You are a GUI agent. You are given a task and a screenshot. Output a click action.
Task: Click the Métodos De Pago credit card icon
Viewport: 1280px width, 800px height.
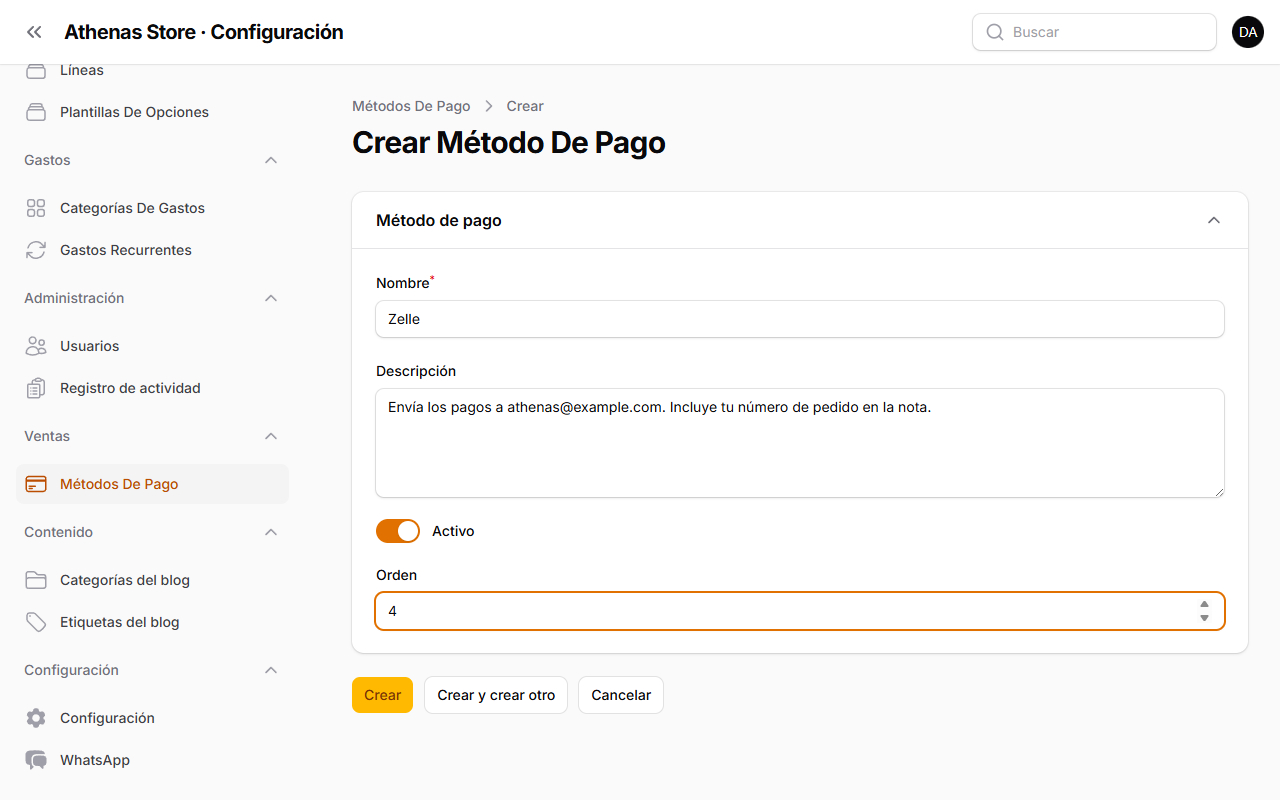click(x=36, y=484)
